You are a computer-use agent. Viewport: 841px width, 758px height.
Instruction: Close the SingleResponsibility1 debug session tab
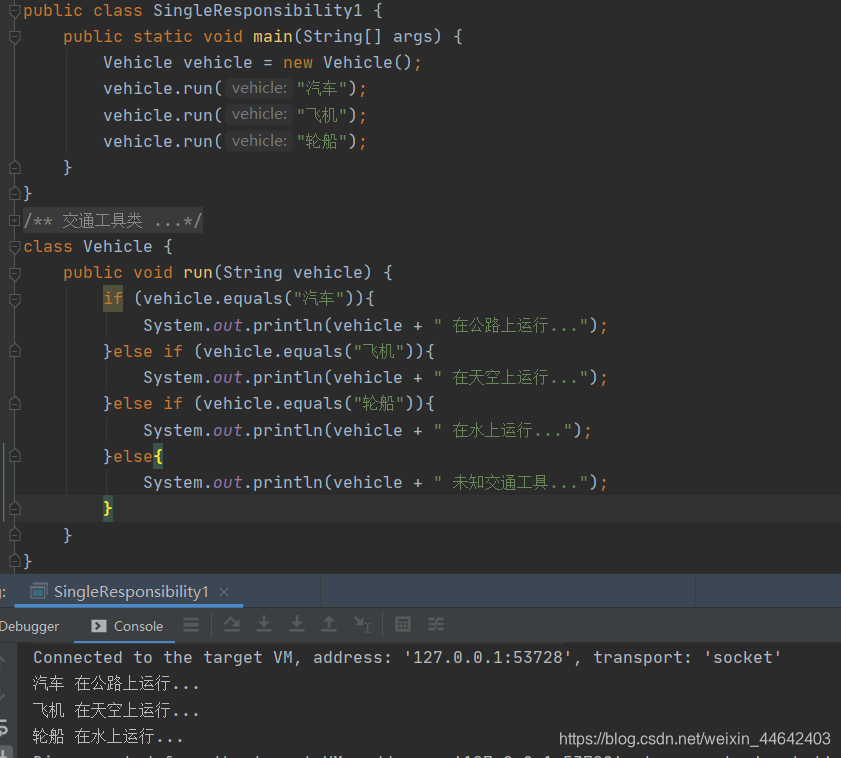coord(224,592)
